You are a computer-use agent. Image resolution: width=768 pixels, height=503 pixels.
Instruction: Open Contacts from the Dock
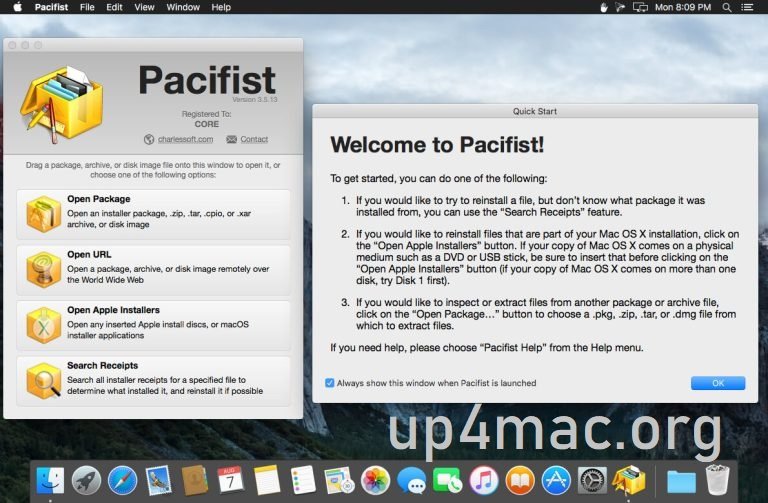click(194, 480)
